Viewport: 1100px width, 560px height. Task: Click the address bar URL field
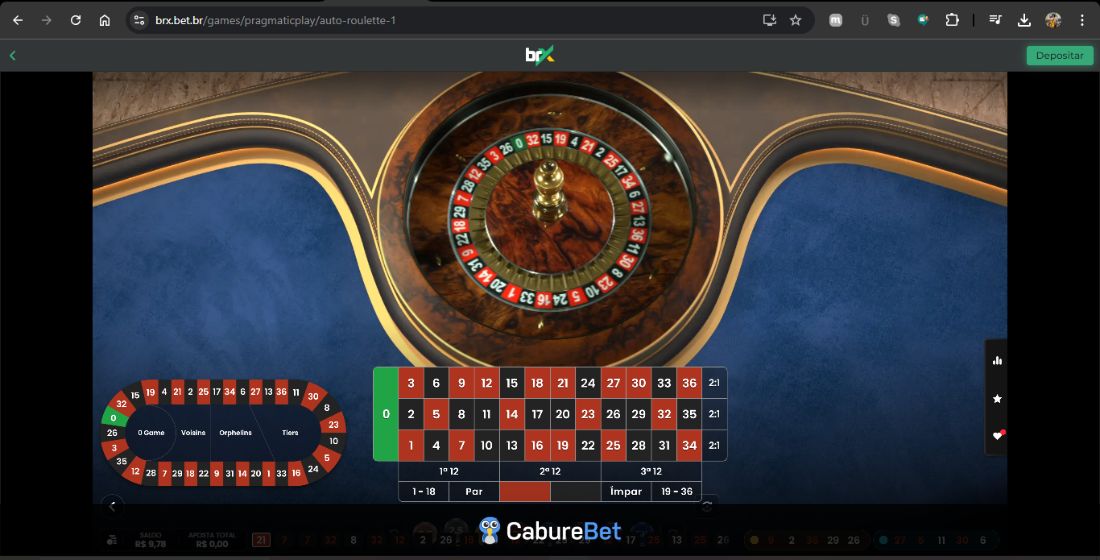point(449,20)
